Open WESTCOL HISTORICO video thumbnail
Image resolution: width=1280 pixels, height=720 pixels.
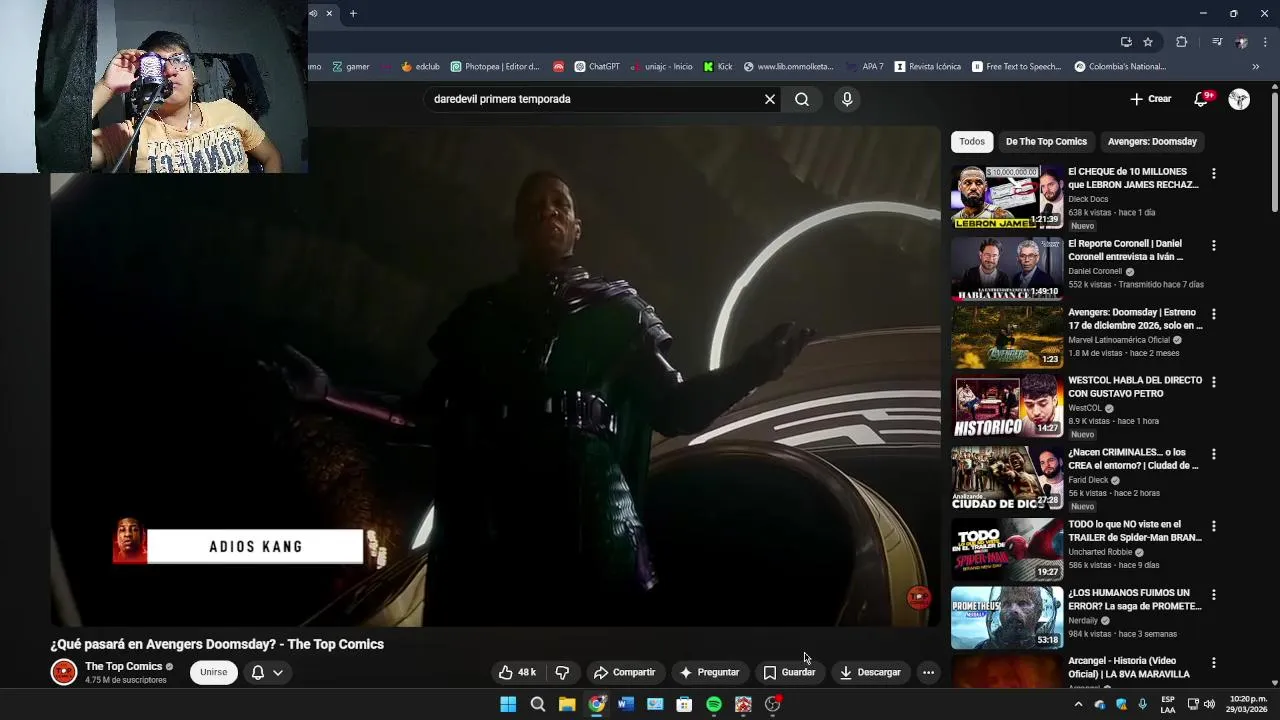click(x=1007, y=406)
